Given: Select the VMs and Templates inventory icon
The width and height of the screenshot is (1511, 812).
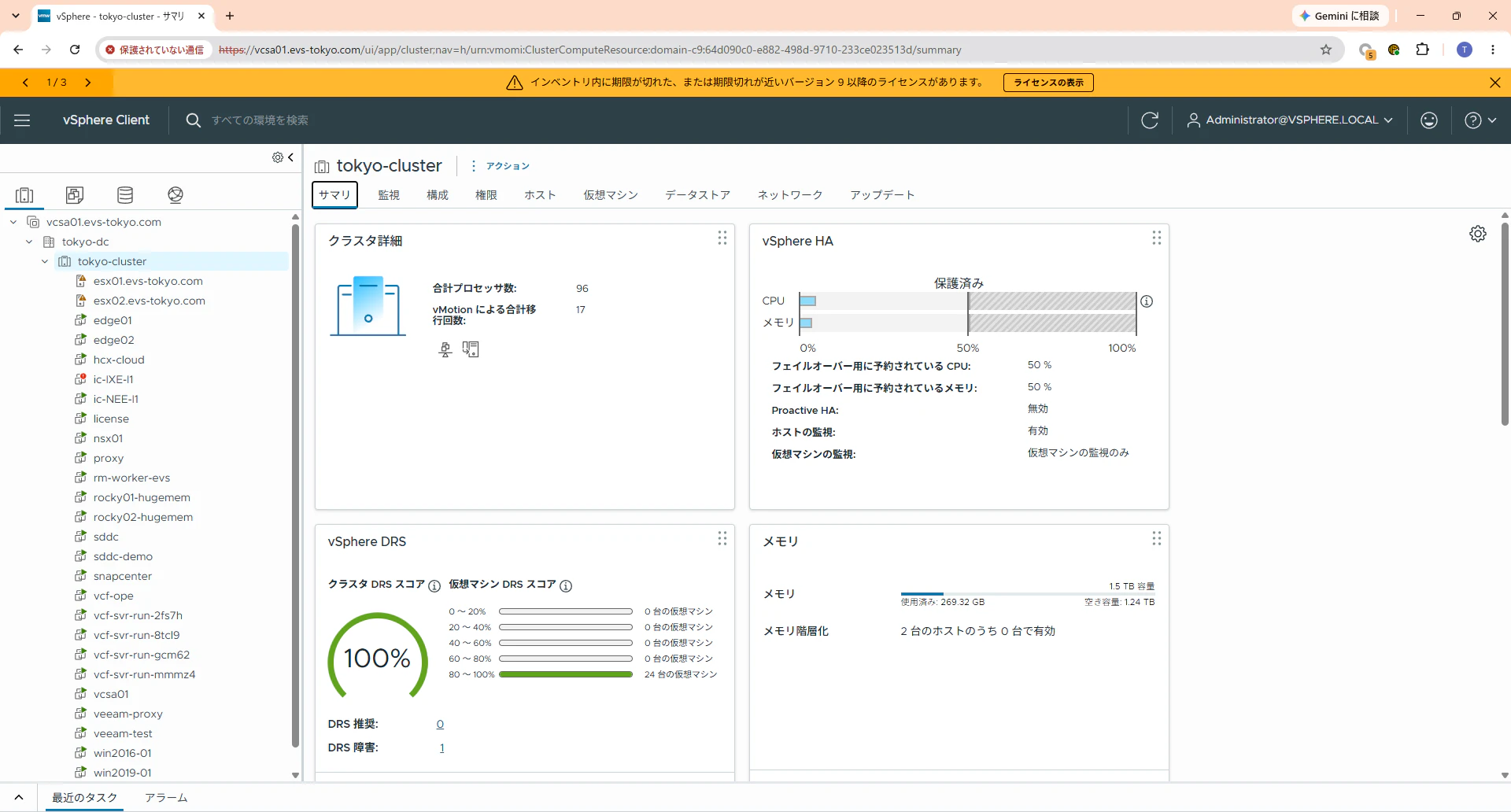Looking at the screenshot, I should [75, 195].
